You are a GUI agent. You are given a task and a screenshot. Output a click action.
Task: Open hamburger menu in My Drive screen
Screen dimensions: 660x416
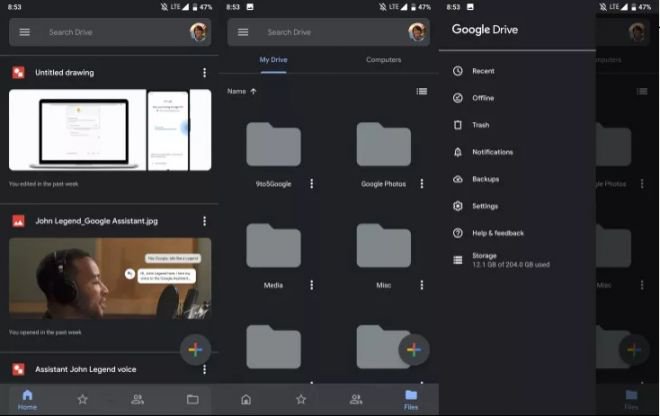[x=243, y=32]
